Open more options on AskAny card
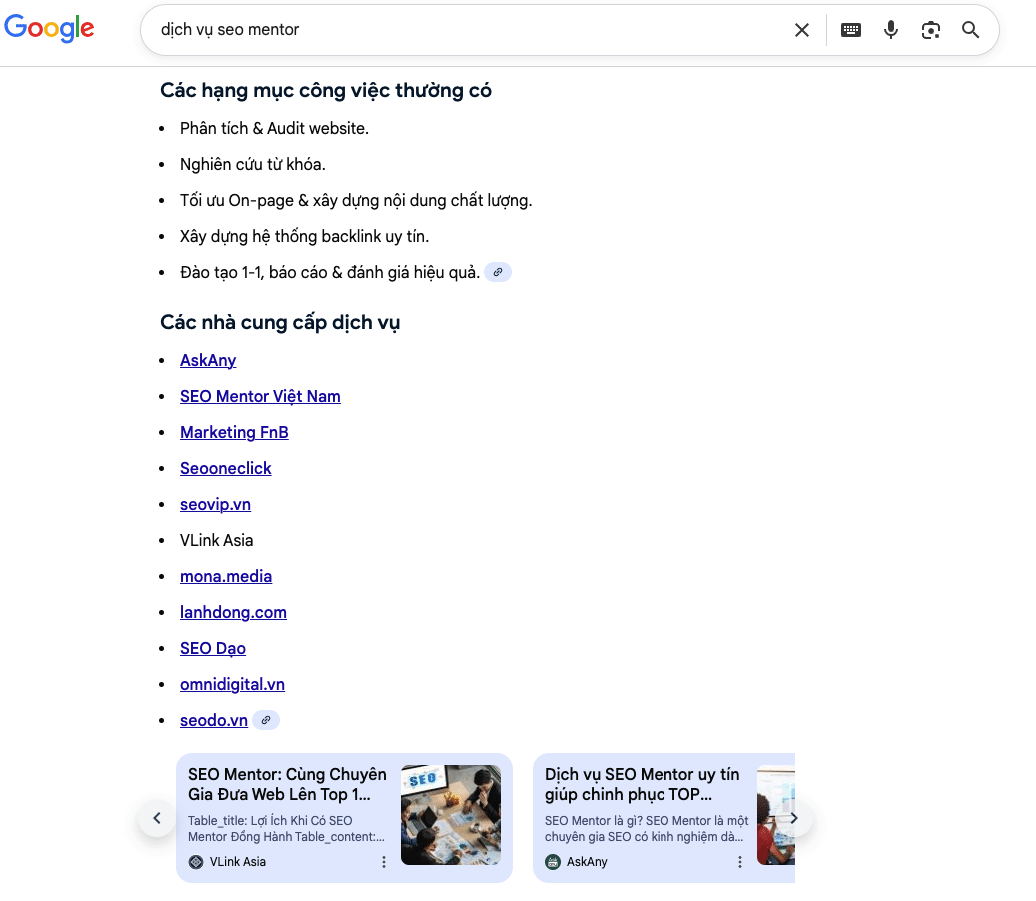The image size is (1036, 901). point(740,862)
